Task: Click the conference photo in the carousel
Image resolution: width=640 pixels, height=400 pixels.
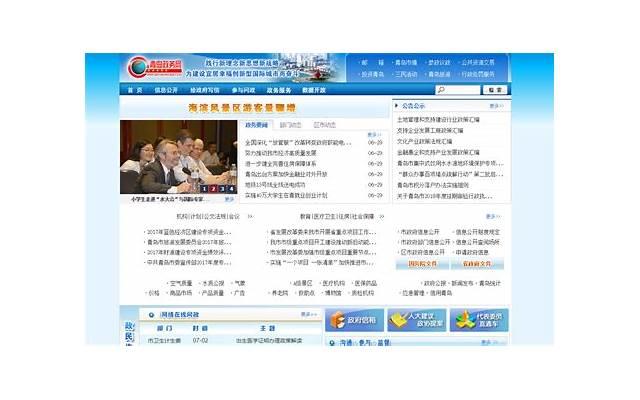Action: click(178, 157)
